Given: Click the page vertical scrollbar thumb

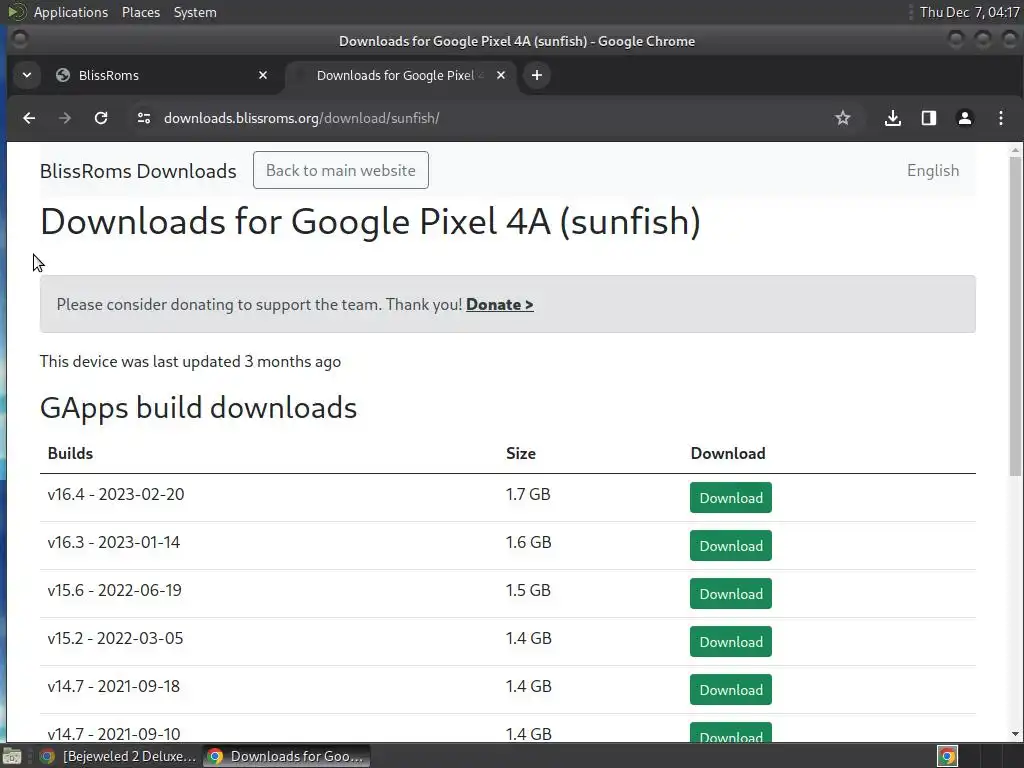Looking at the screenshot, I should (x=1015, y=317).
